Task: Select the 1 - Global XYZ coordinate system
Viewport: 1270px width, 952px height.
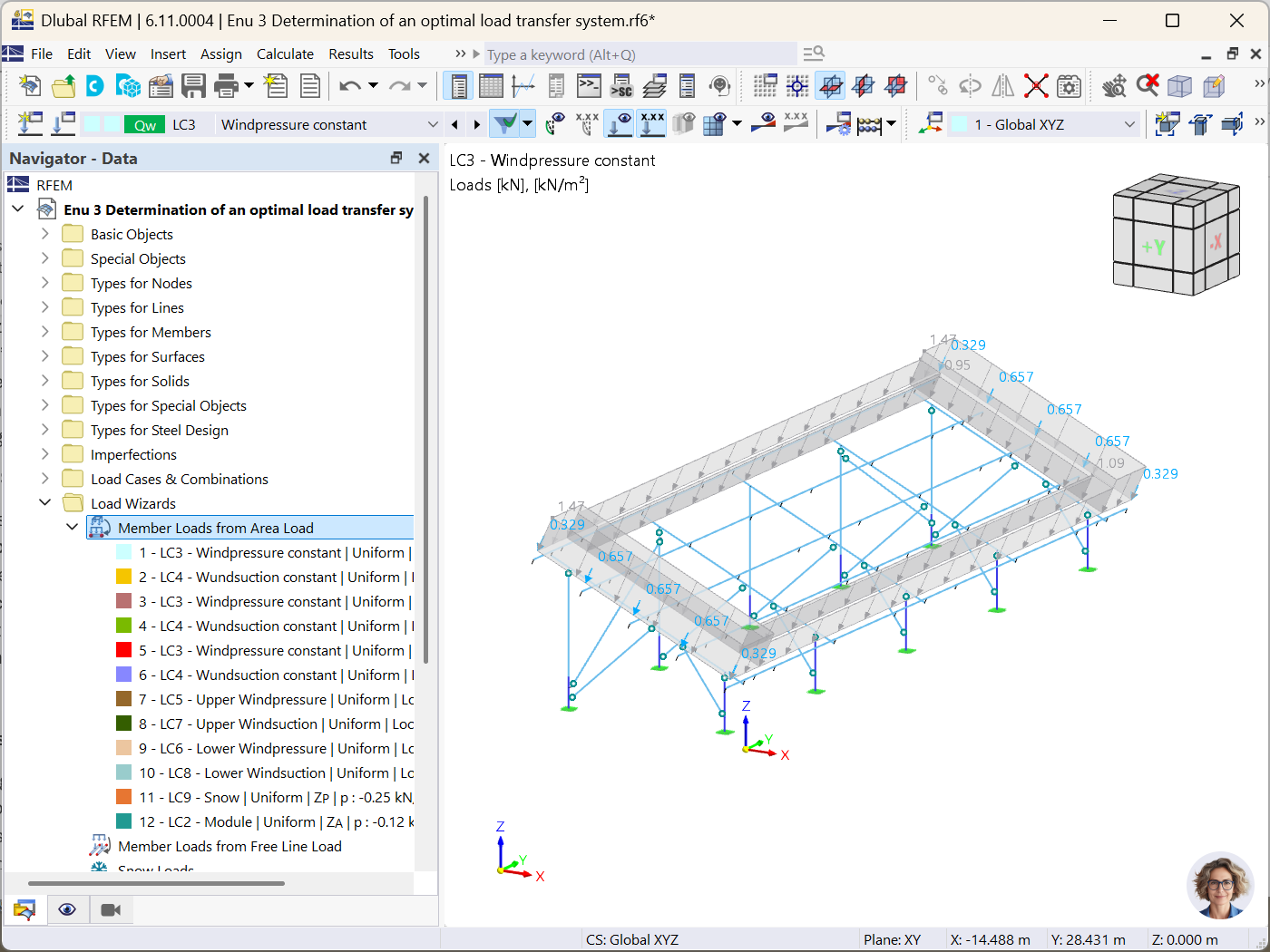Action: click(1043, 123)
